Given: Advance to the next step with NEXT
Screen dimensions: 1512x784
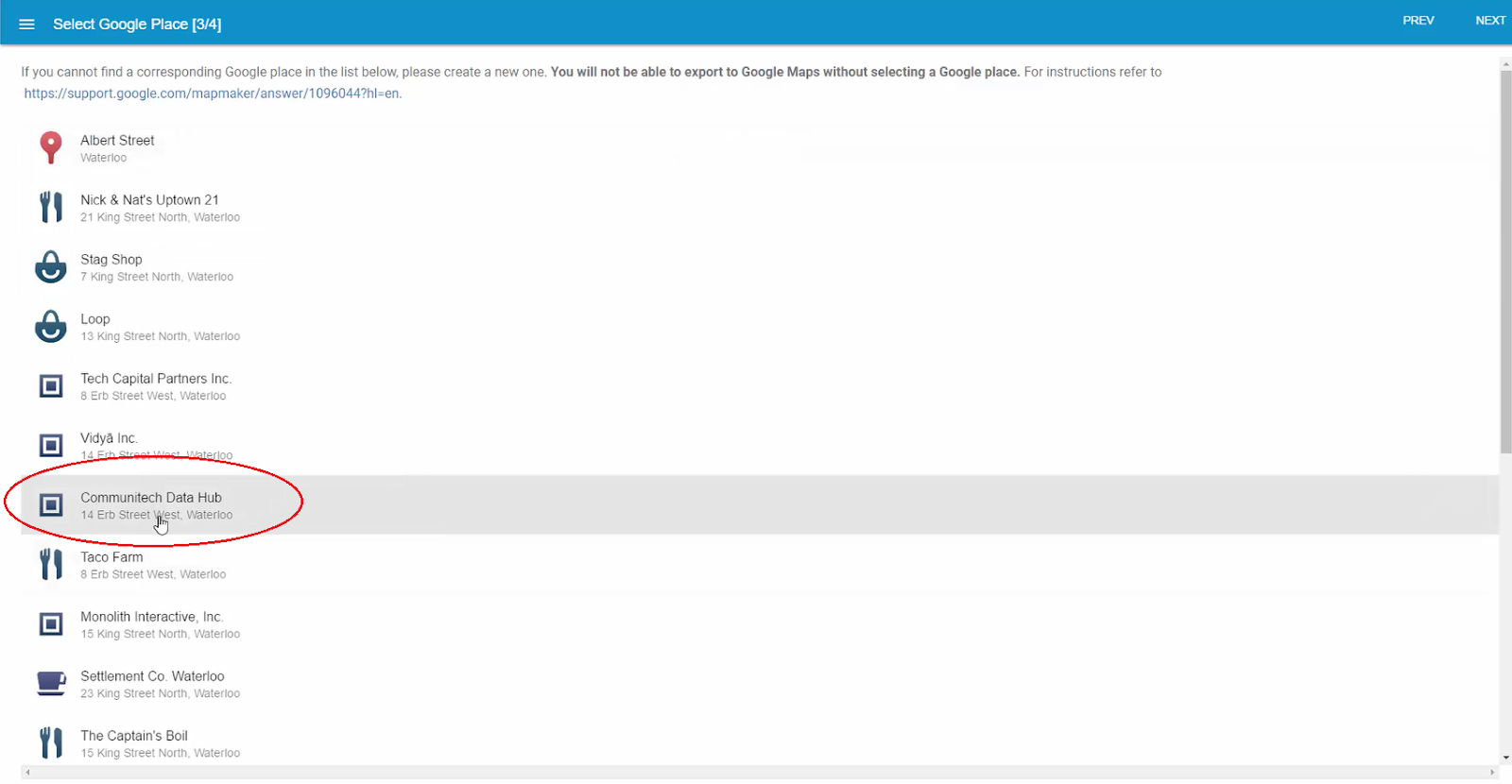Looking at the screenshot, I should point(1490,21).
